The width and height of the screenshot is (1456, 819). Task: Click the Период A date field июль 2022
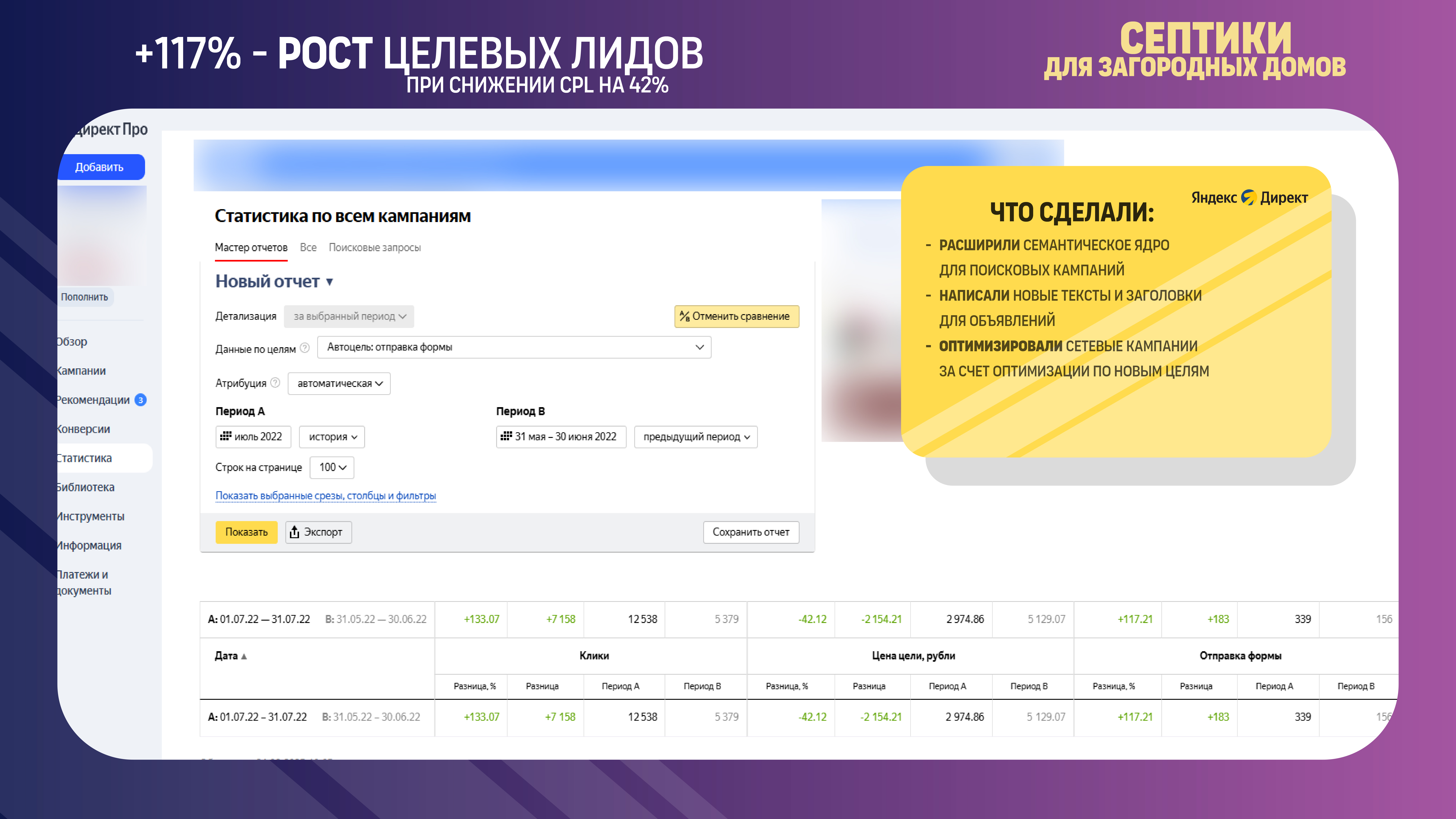[x=253, y=437]
